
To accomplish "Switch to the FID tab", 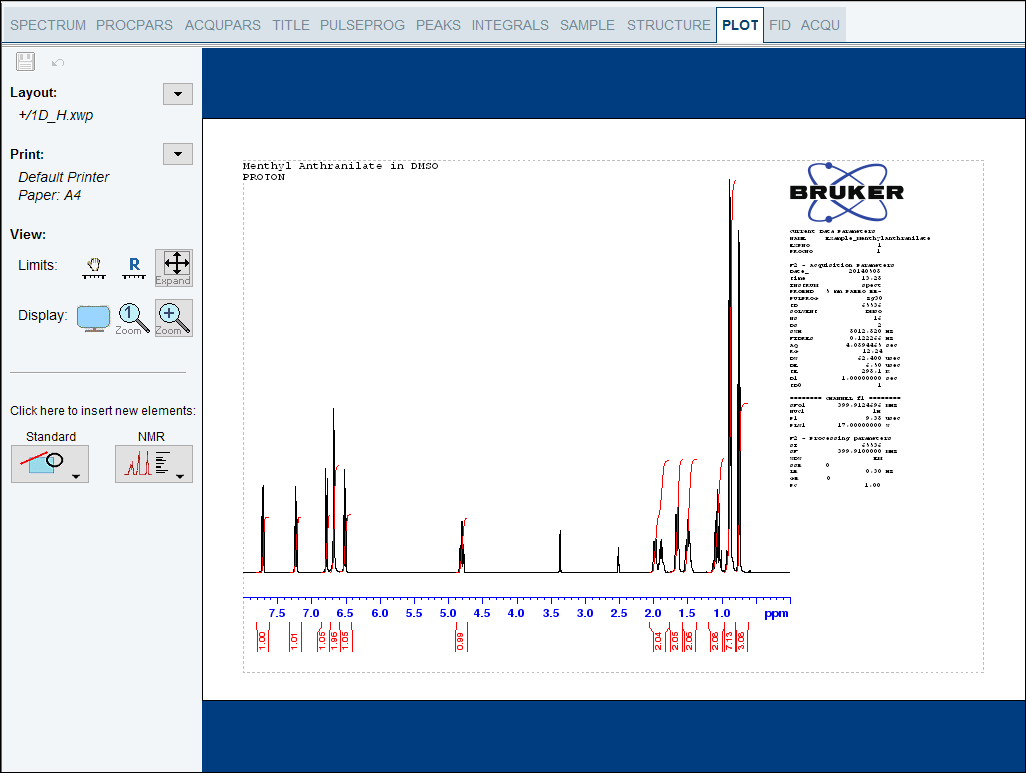I will tap(779, 25).
